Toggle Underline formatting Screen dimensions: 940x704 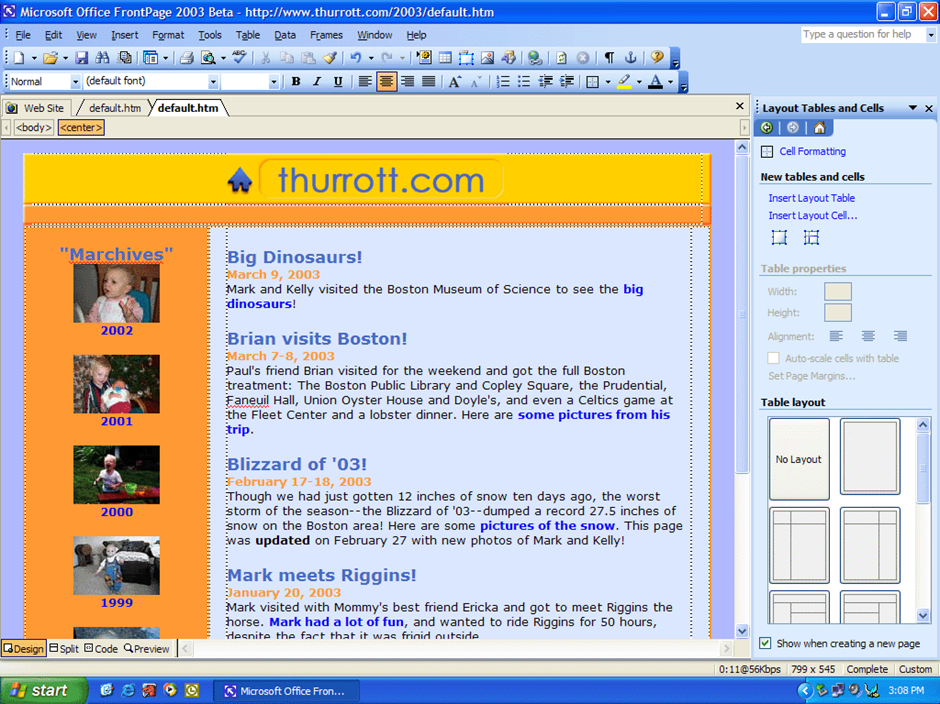pyautogui.click(x=338, y=82)
